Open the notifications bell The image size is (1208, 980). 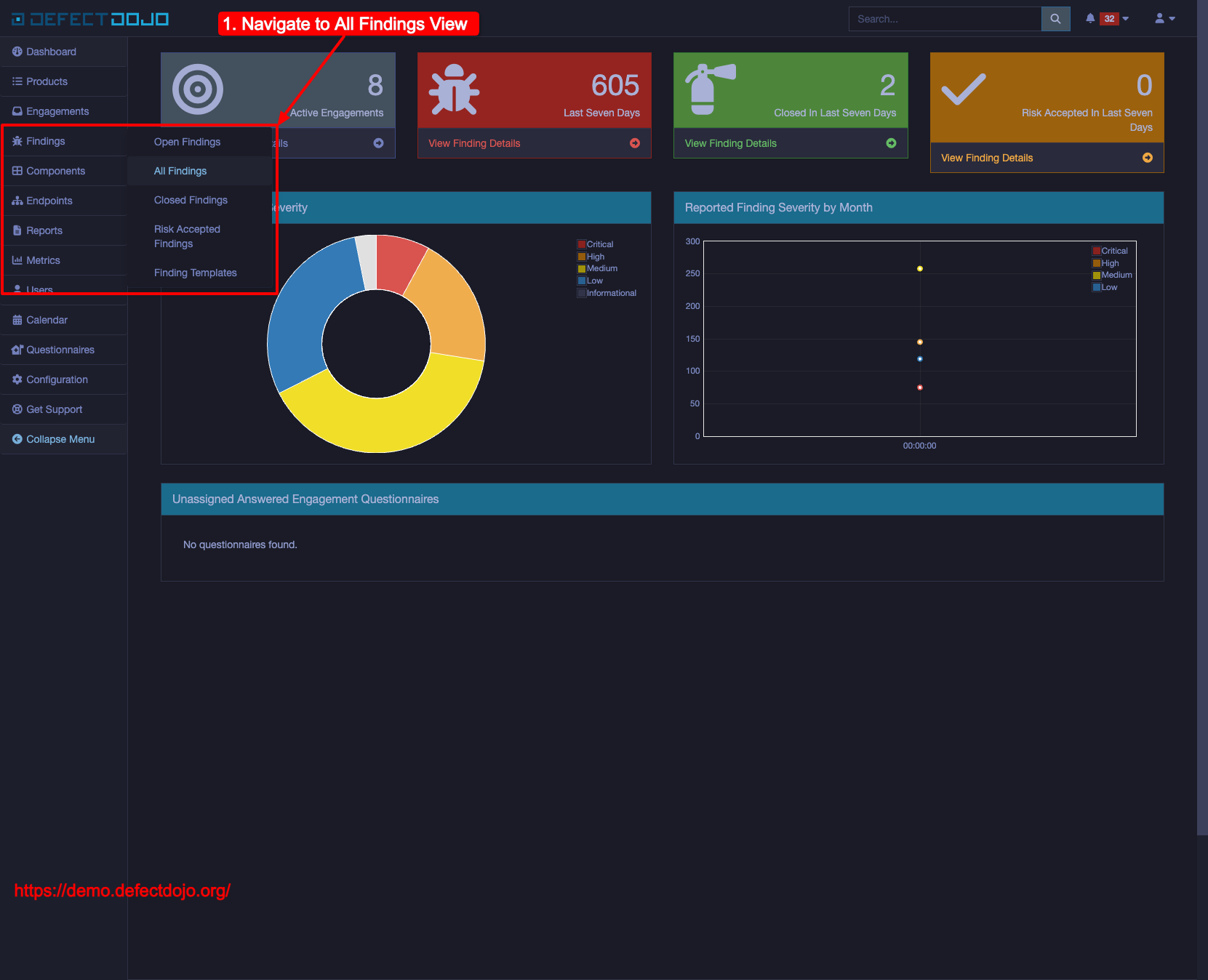click(1090, 19)
